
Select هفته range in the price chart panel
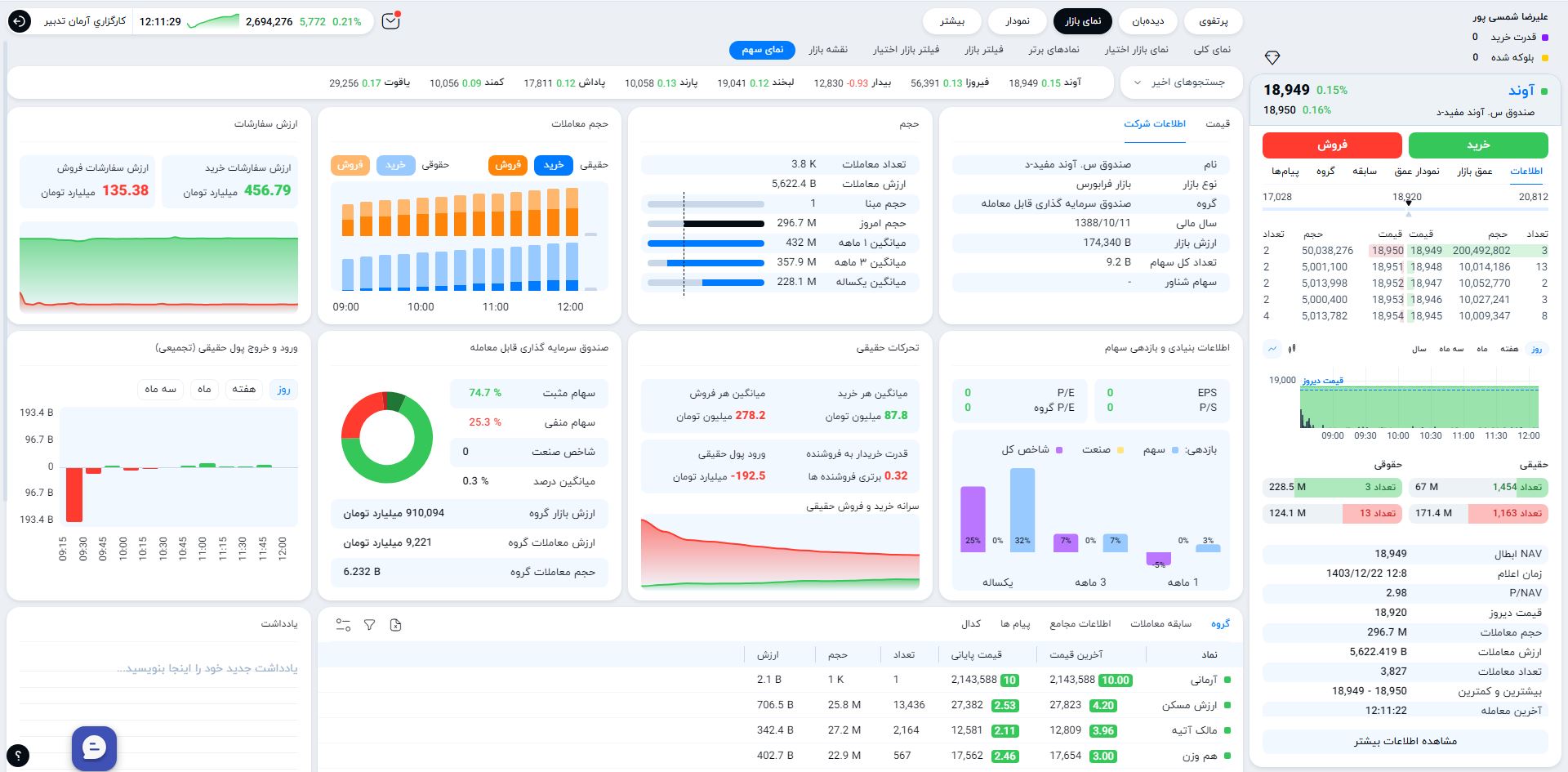tap(1509, 349)
